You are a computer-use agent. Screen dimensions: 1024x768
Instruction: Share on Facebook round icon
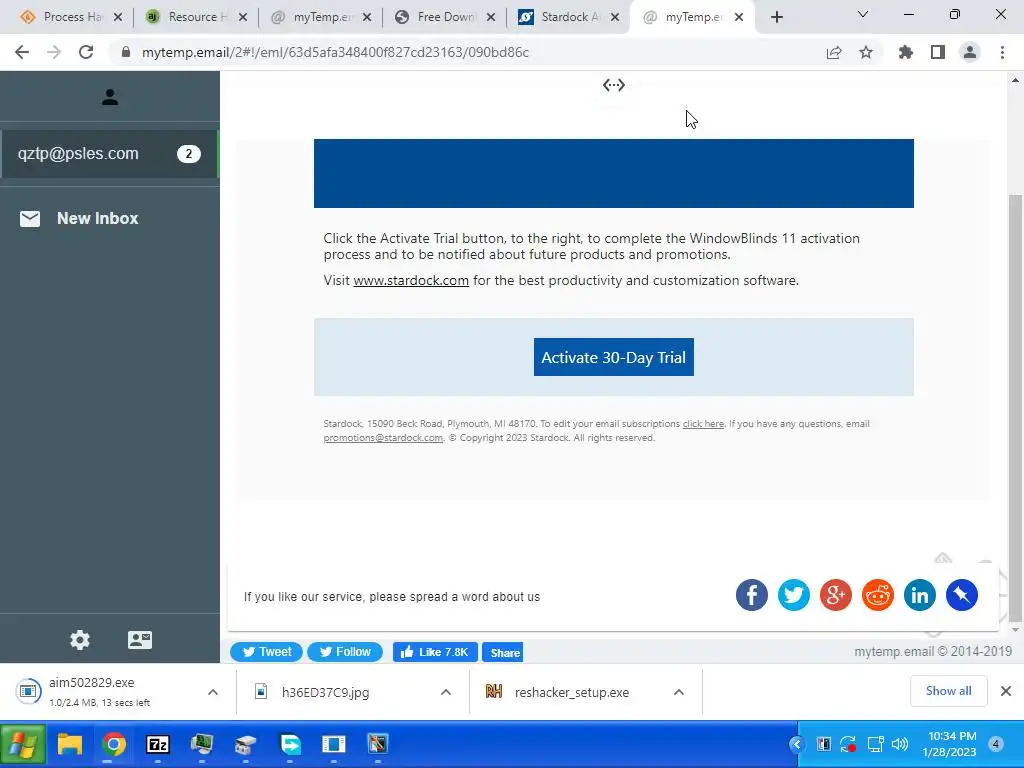752,595
